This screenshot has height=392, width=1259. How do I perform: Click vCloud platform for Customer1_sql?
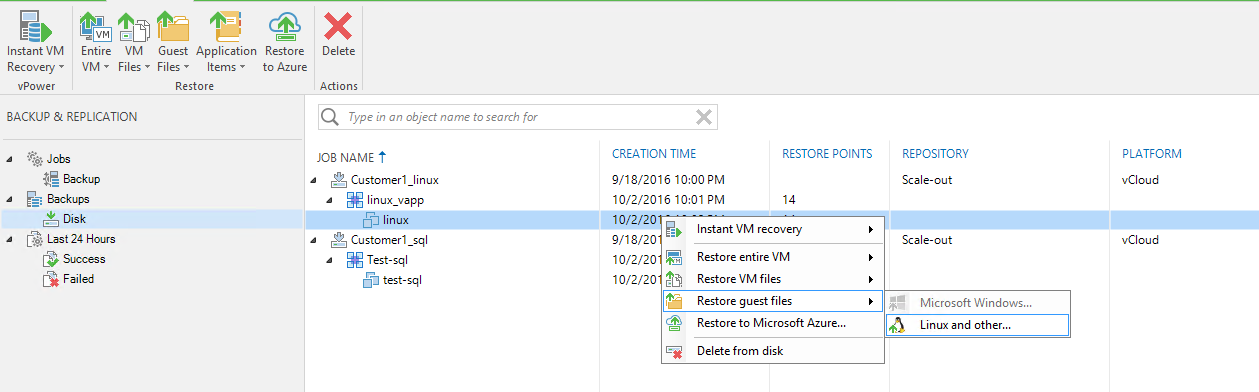coord(1141,240)
